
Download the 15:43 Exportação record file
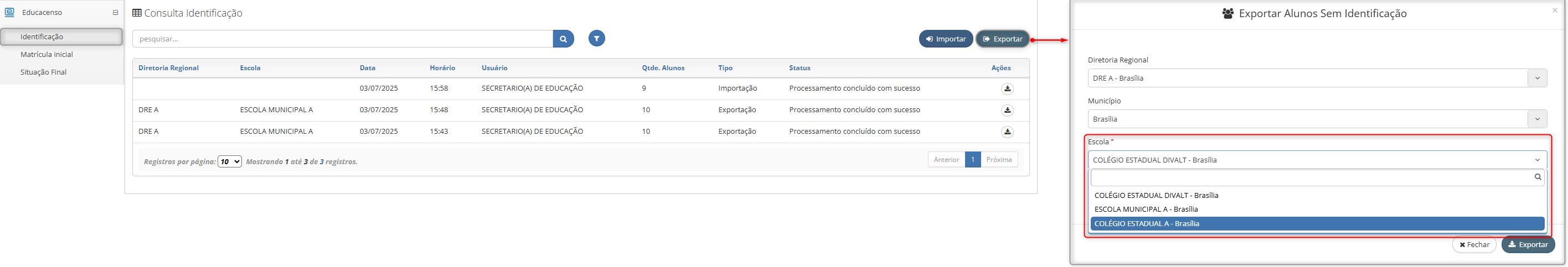1007,132
